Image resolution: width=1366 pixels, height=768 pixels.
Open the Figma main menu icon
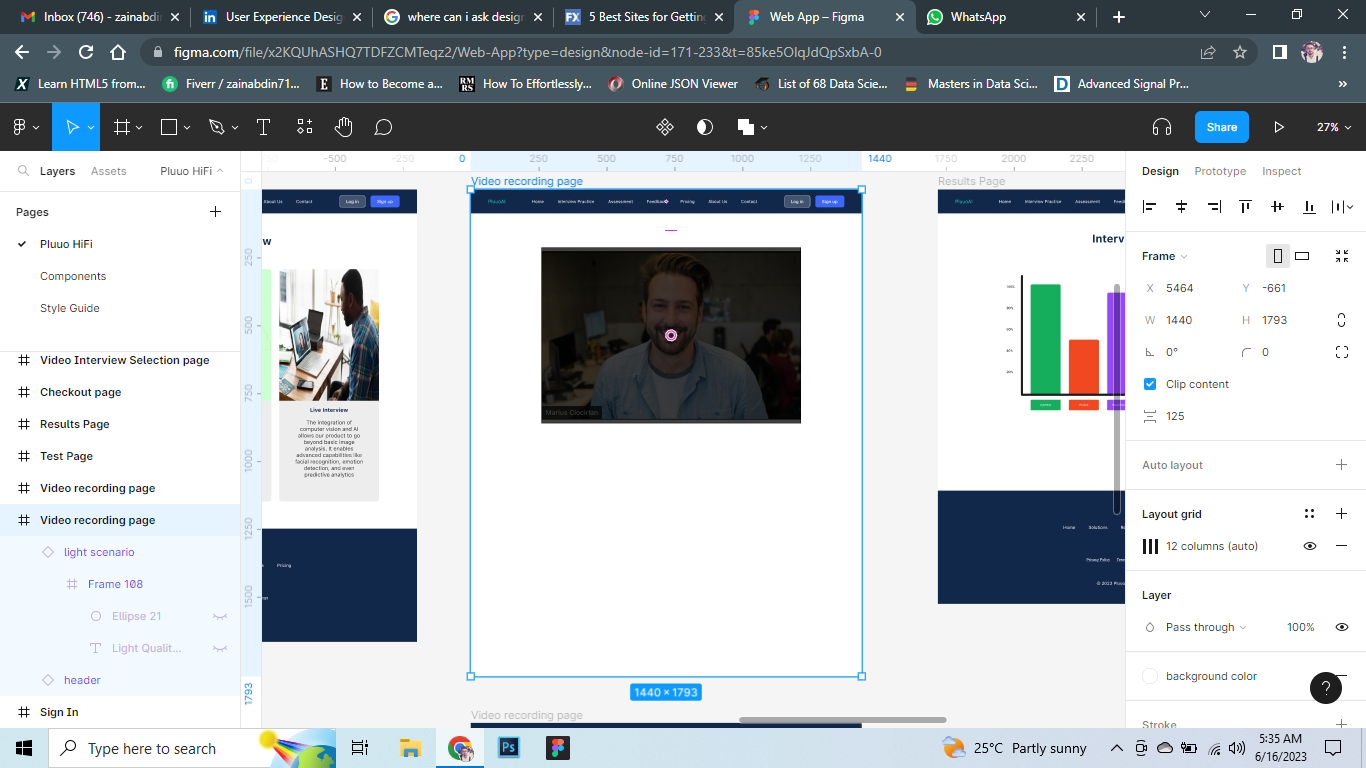(20, 127)
